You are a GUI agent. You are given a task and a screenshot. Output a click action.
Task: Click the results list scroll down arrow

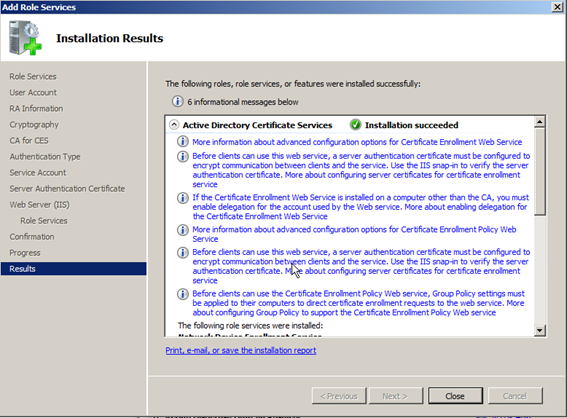click(x=540, y=330)
